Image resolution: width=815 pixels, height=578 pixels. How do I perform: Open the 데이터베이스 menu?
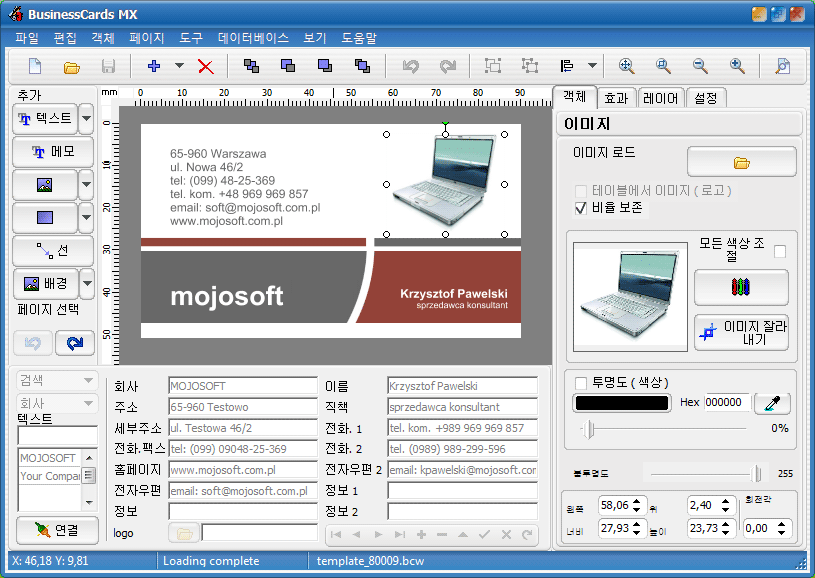click(253, 37)
